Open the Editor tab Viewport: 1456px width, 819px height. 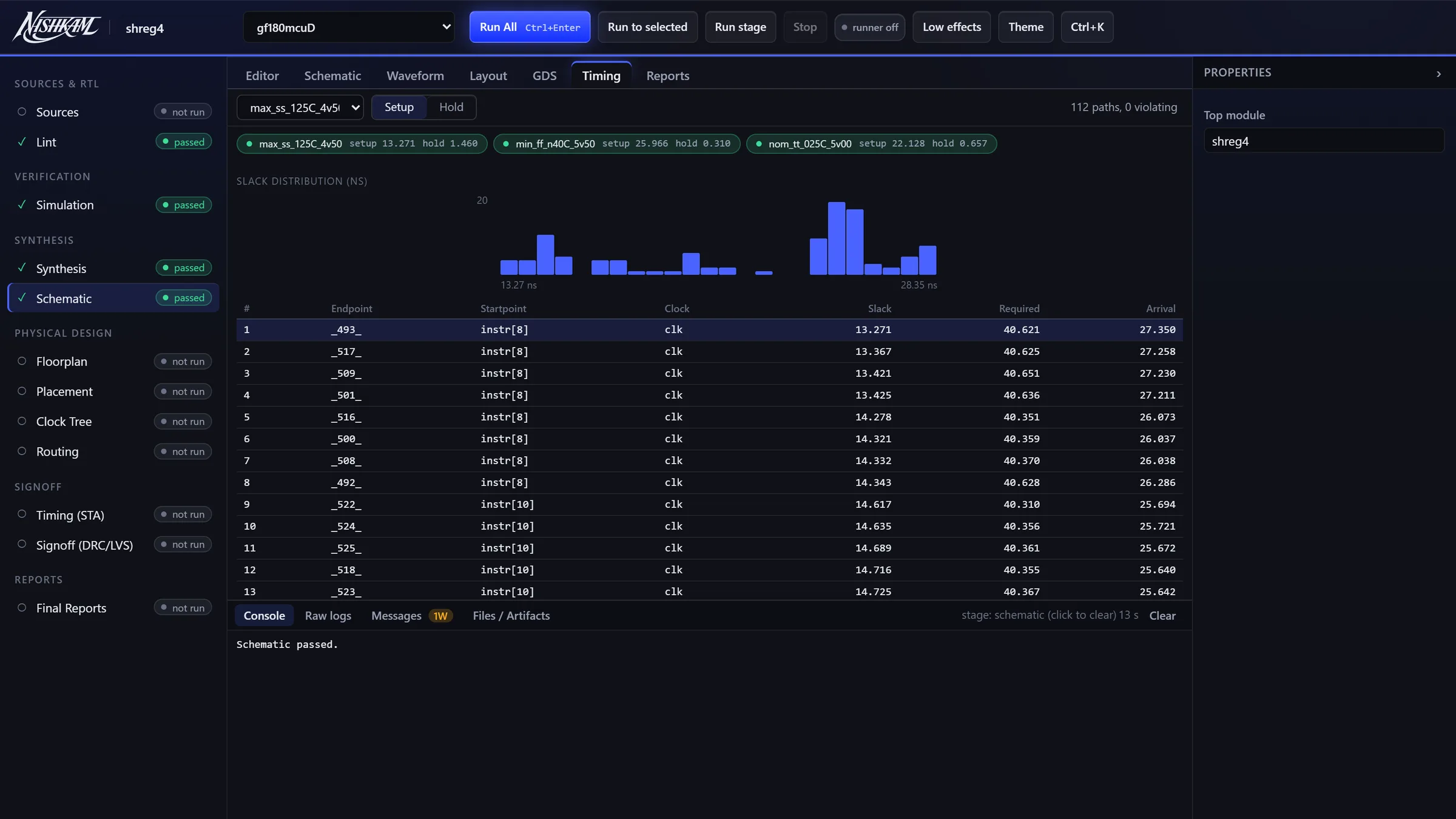coord(262,76)
